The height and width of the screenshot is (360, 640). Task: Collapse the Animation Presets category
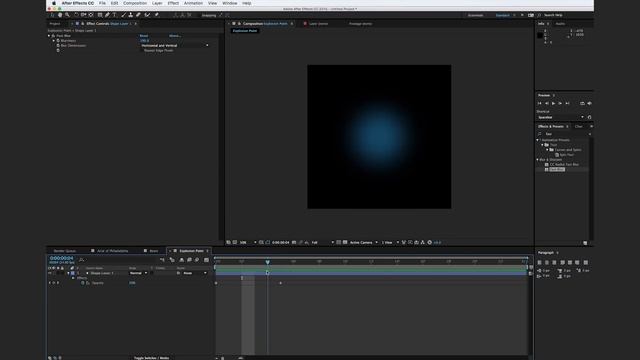point(538,140)
